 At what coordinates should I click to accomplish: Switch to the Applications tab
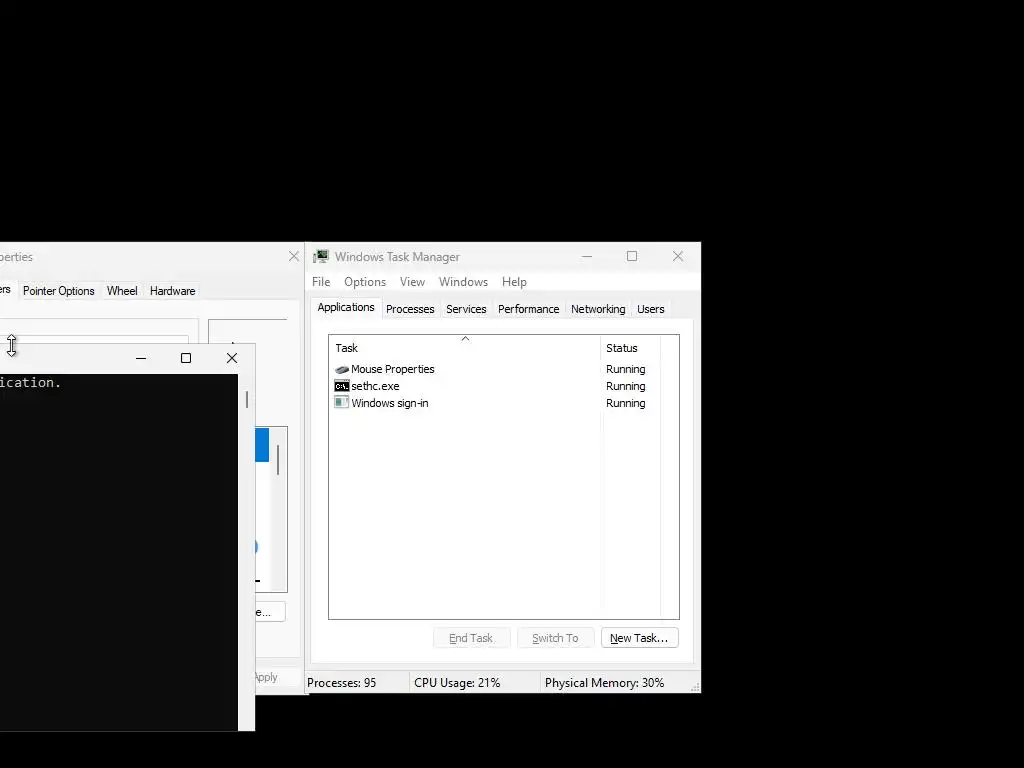(346, 308)
